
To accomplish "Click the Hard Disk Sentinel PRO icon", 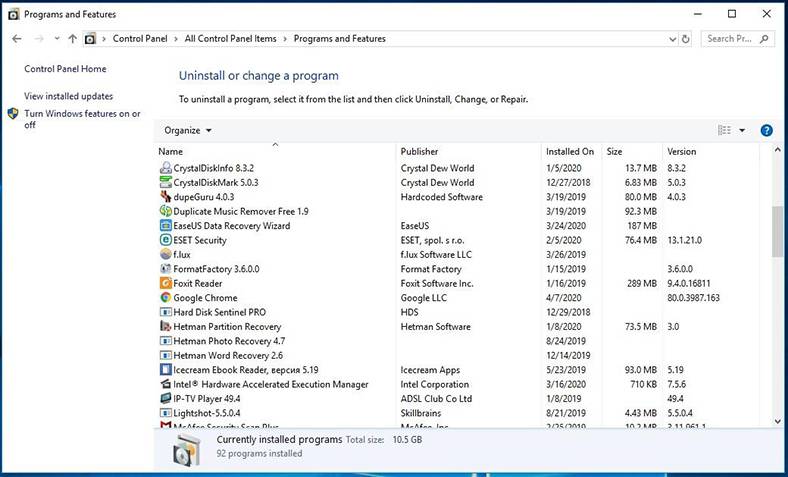I will 165,312.
